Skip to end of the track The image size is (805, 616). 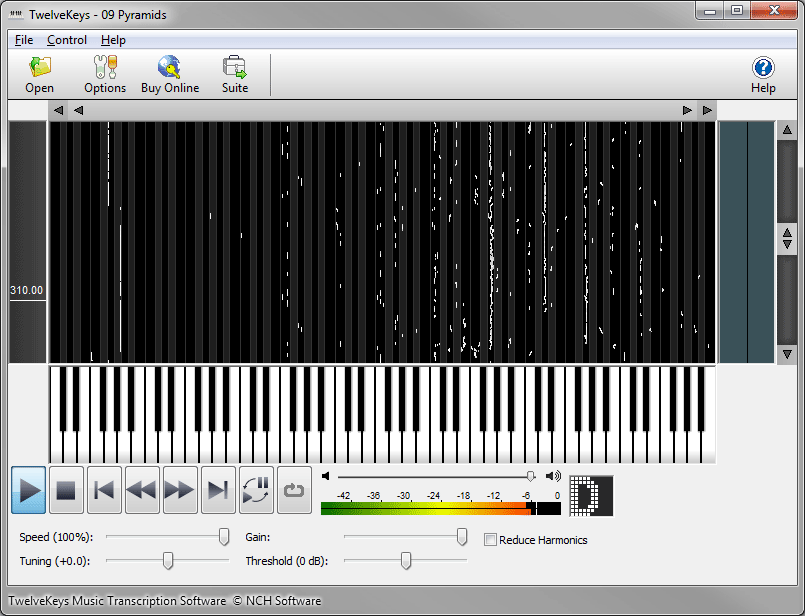(x=218, y=490)
